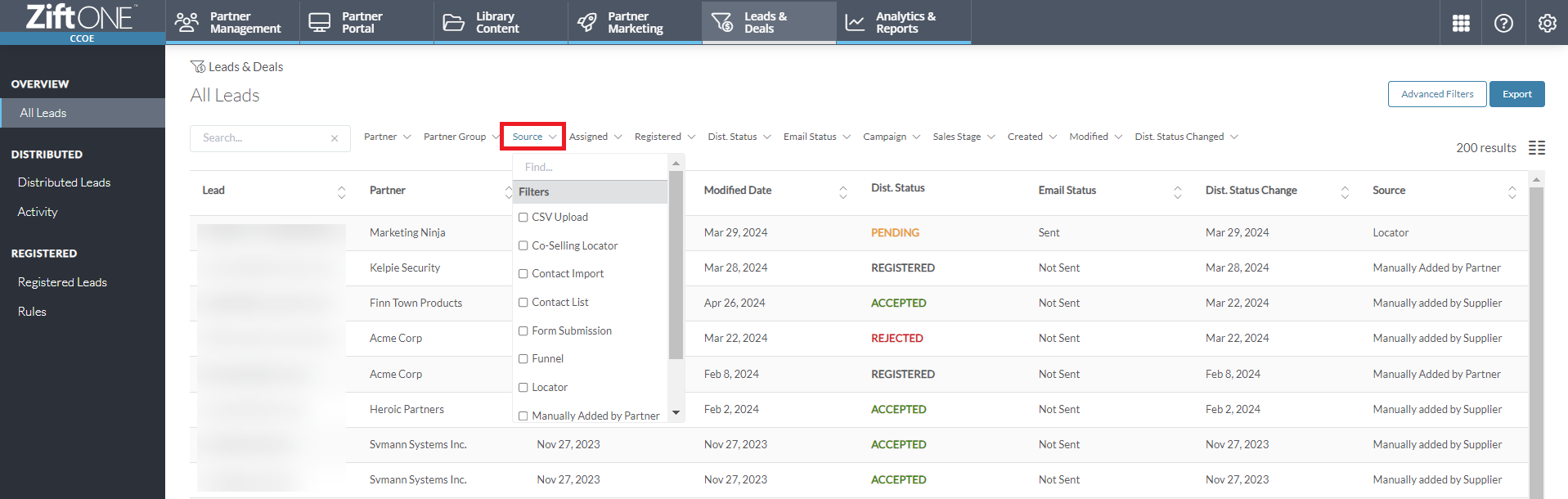The width and height of the screenshot is (1568, 499).
Task: Check the Locator source filter
Action: pyautogui.click(x=523, y=388)
